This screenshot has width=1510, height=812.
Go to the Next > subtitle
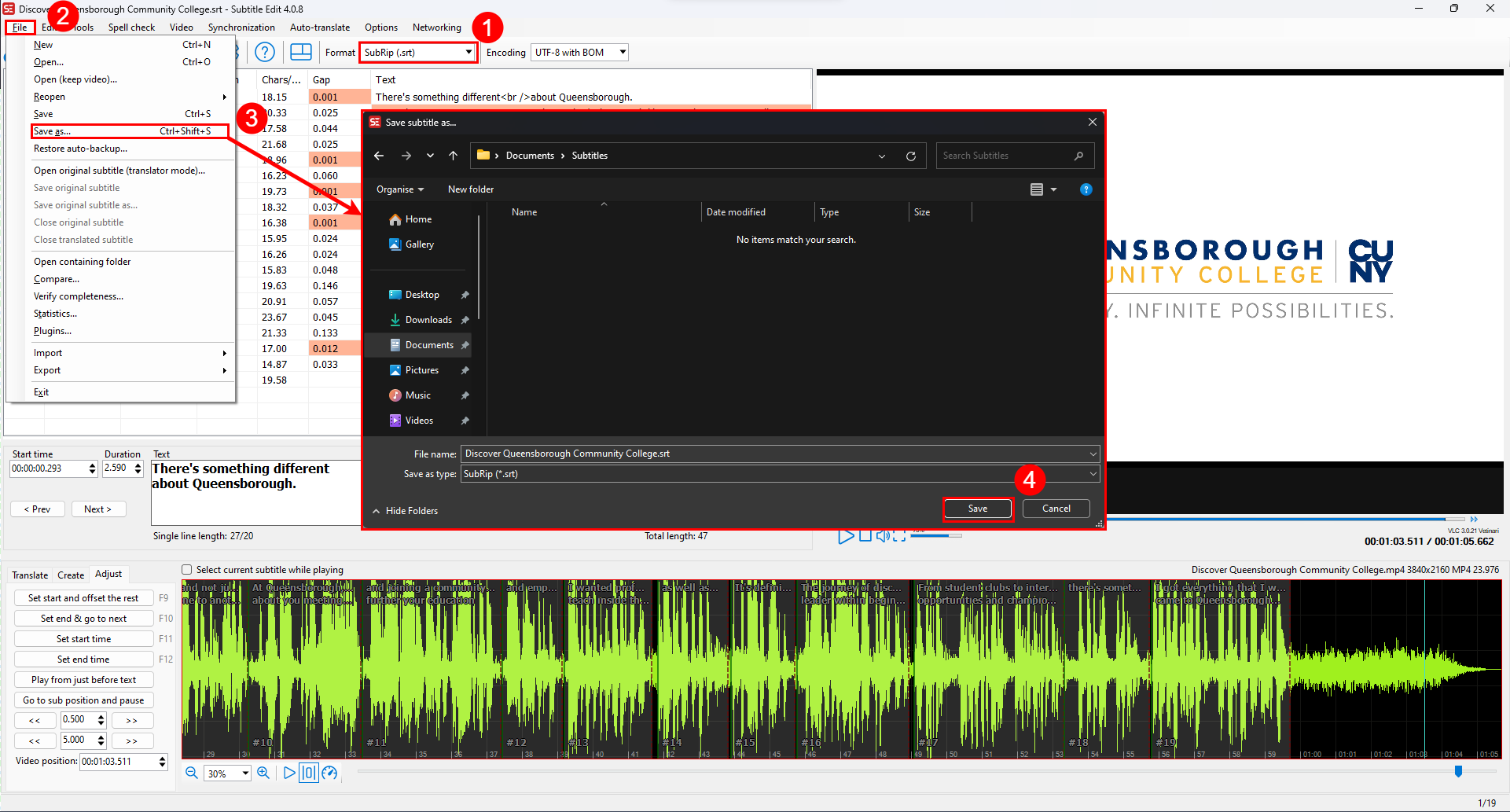point(98,509)
